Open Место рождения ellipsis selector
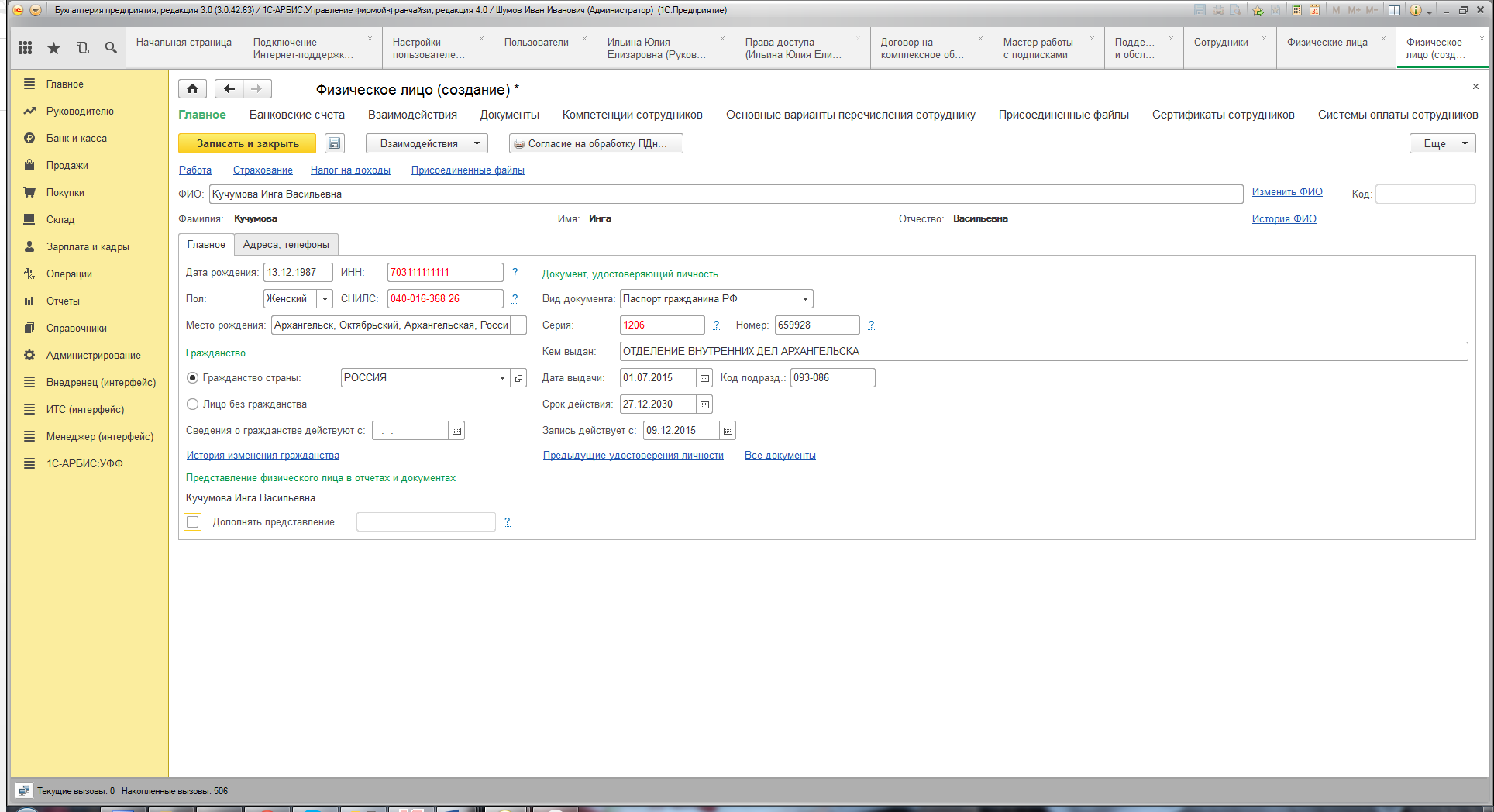This screenshot has height=812, width=1494. pos(518,325)
